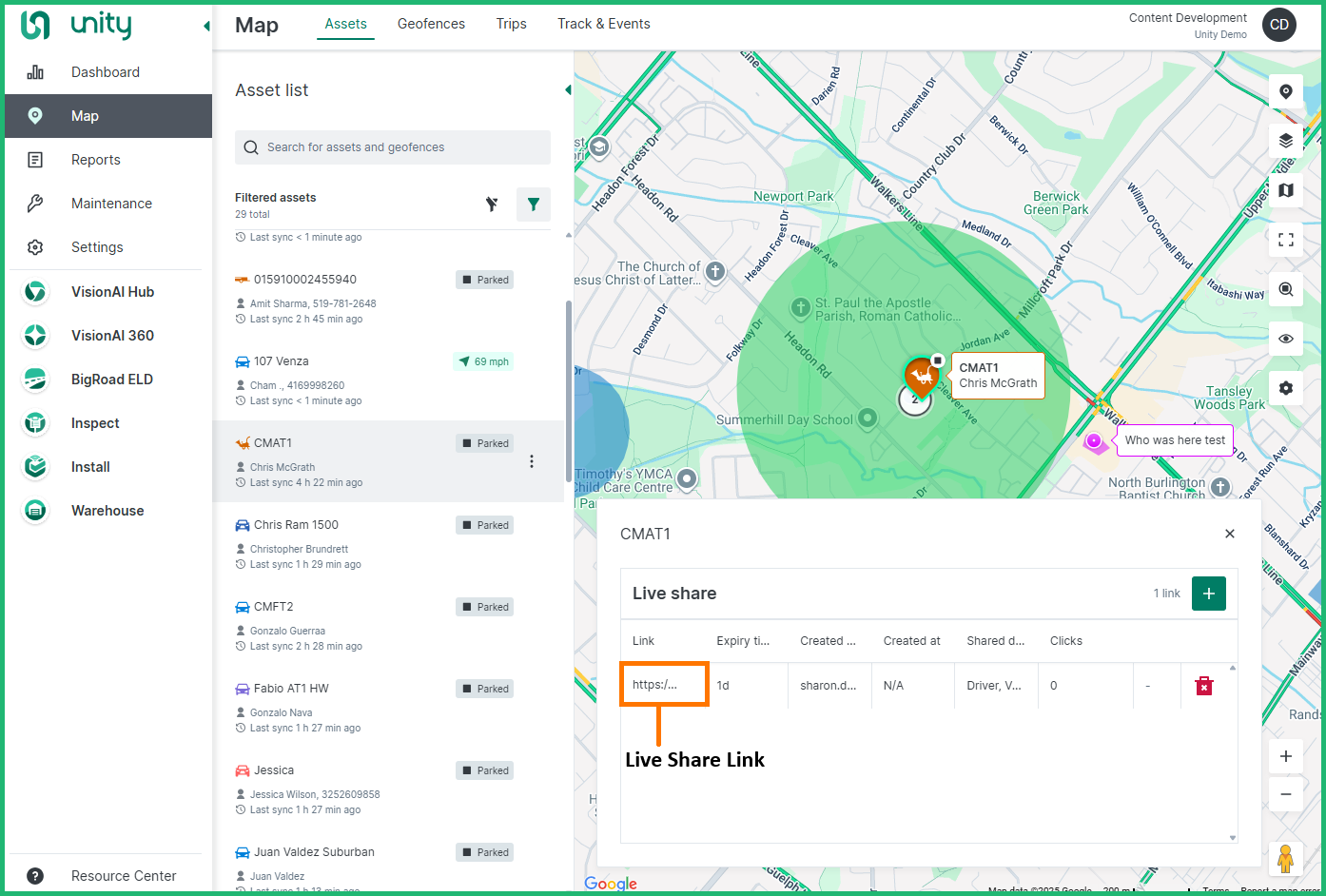Open CMAT1 three-dot options menu

532,461
